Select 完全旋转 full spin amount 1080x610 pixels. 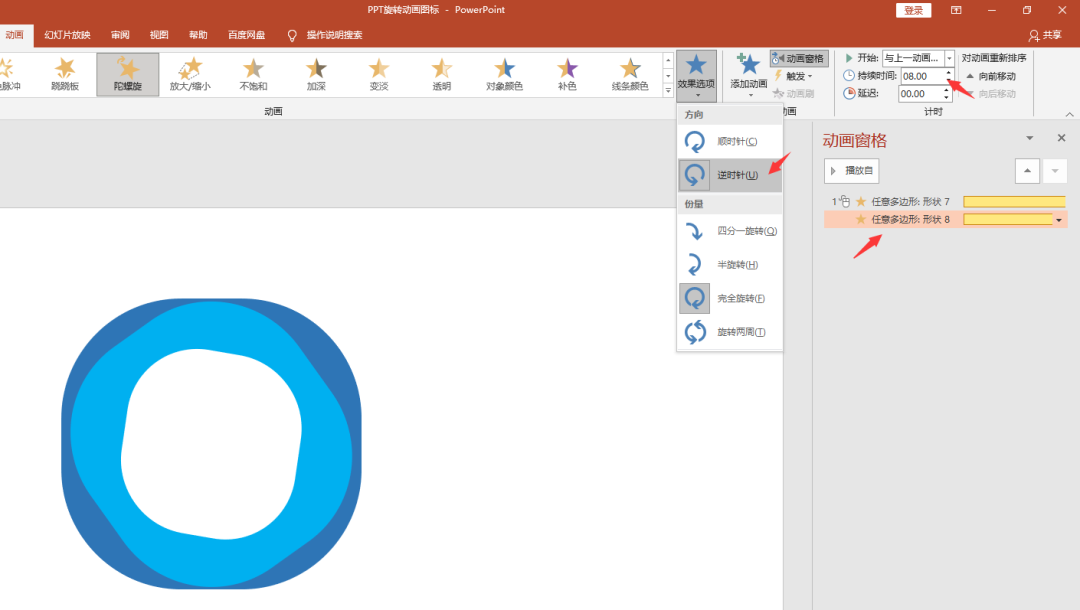click(730, 298)
